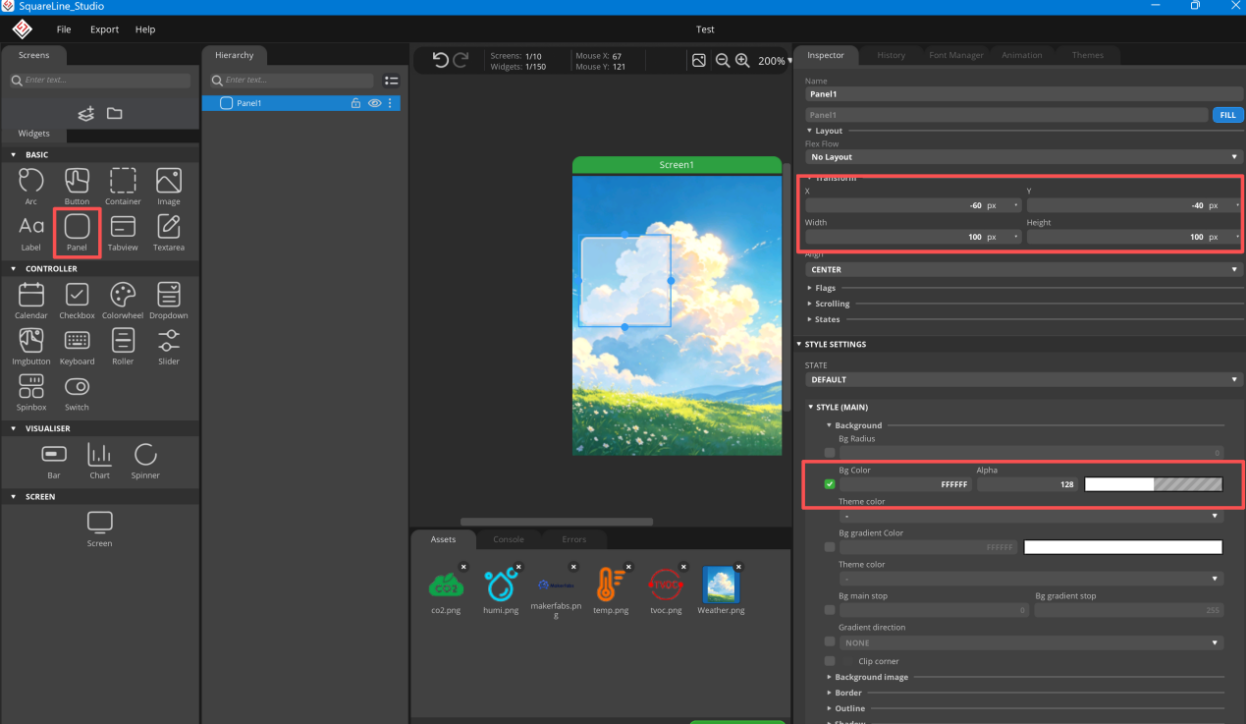Enable the Bg Radius checkbox
The width and height of the screenshot is (1246, 724).
click(x=830, y=453)
